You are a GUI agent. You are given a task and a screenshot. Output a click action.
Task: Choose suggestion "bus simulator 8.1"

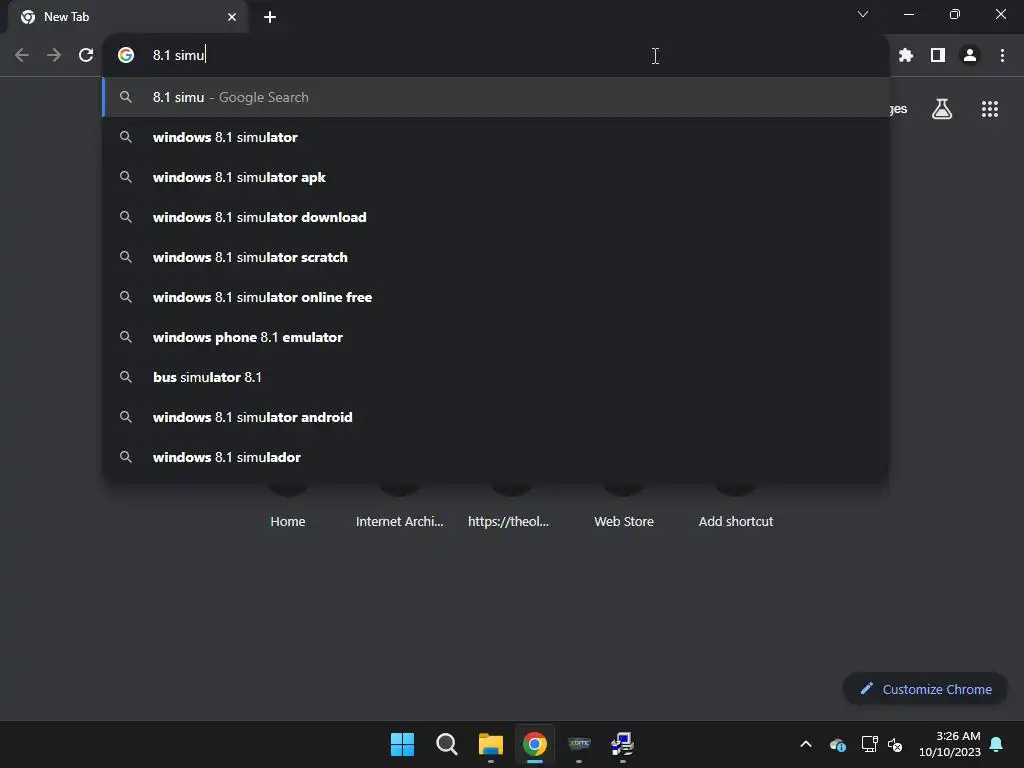point(496,377)
